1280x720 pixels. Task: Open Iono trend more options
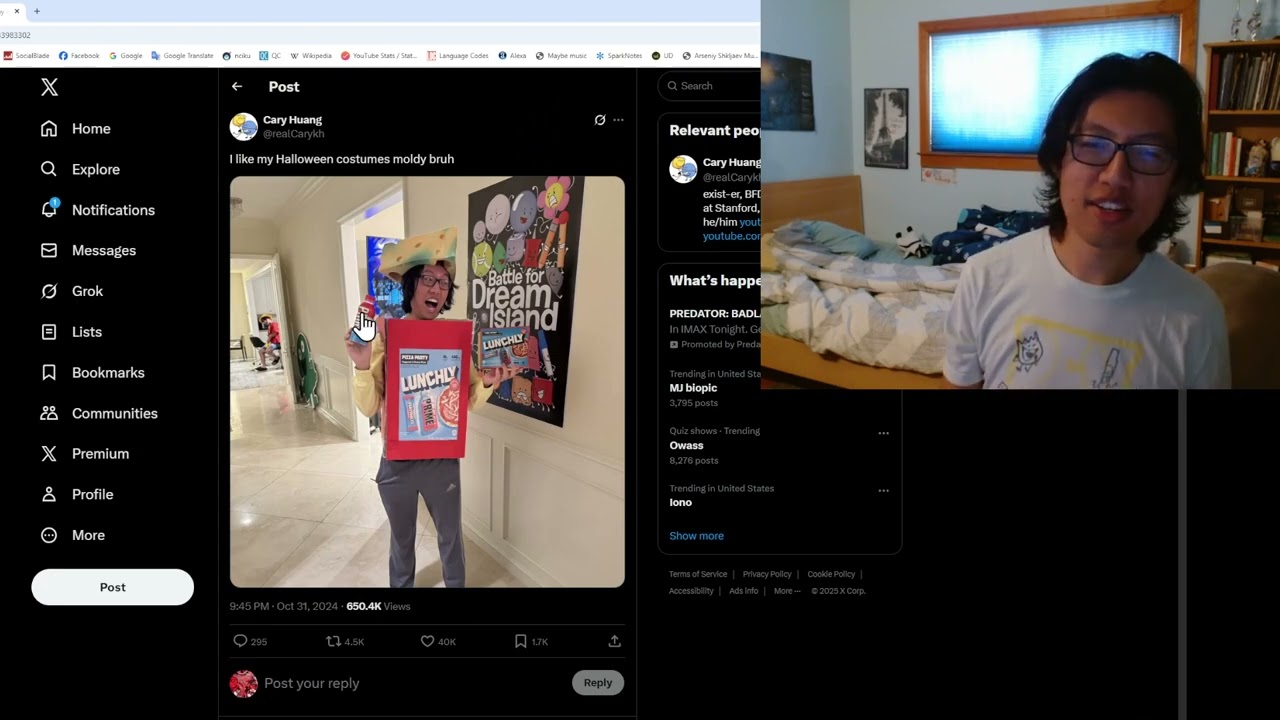[883, 491]
